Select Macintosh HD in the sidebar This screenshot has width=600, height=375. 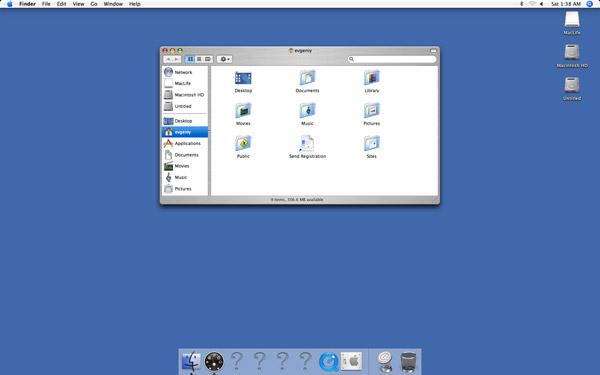pos(185,95)
